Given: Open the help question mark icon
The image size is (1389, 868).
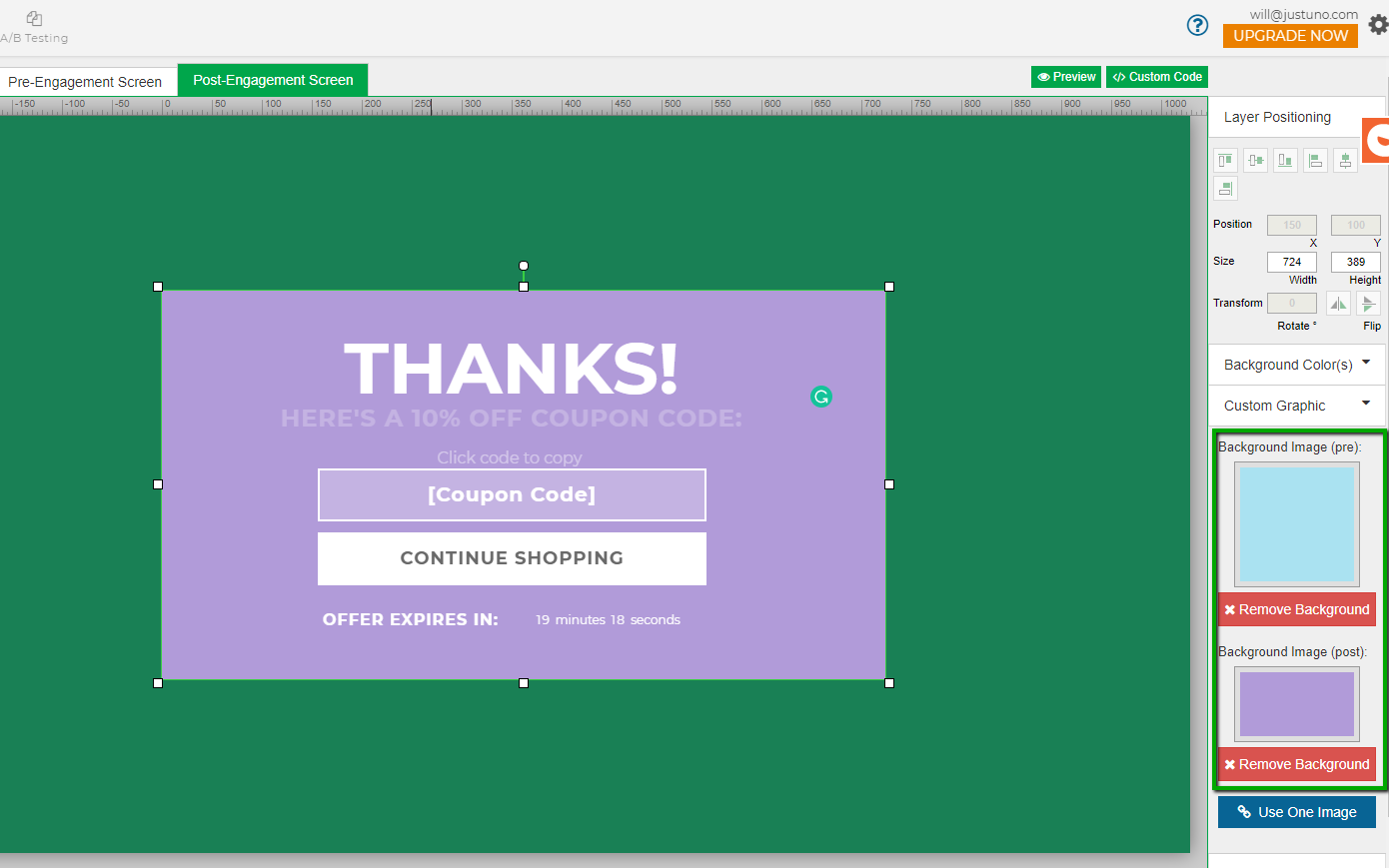Looking at the screenshot, I should tap(1197, 25).
